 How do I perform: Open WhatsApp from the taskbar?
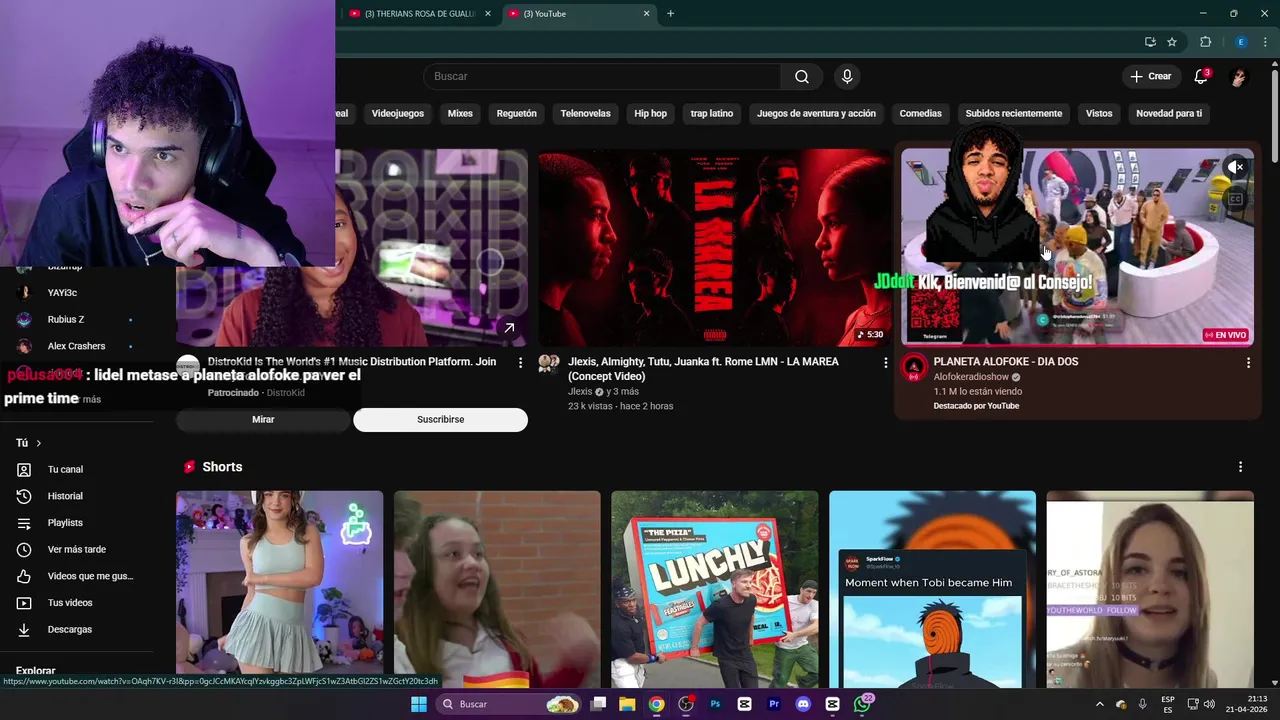click(x=862, y=704)
